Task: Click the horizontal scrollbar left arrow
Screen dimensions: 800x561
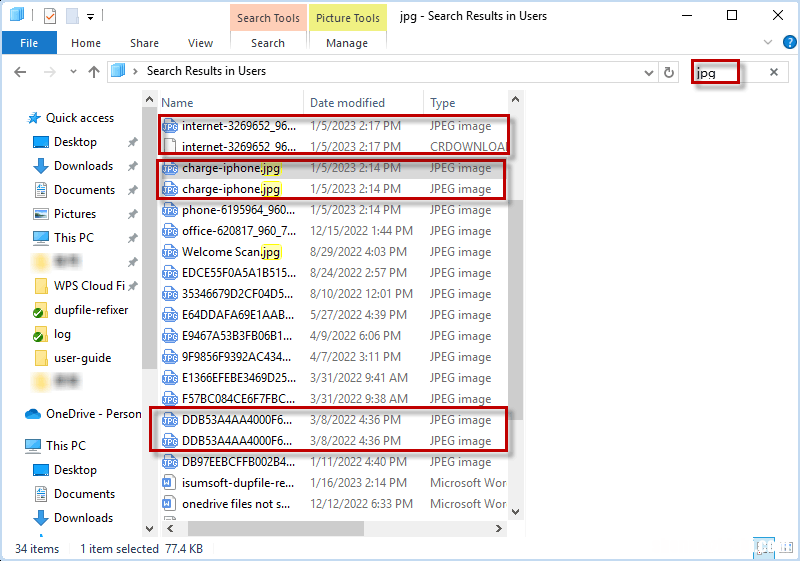Action: [x=170, y=528]
